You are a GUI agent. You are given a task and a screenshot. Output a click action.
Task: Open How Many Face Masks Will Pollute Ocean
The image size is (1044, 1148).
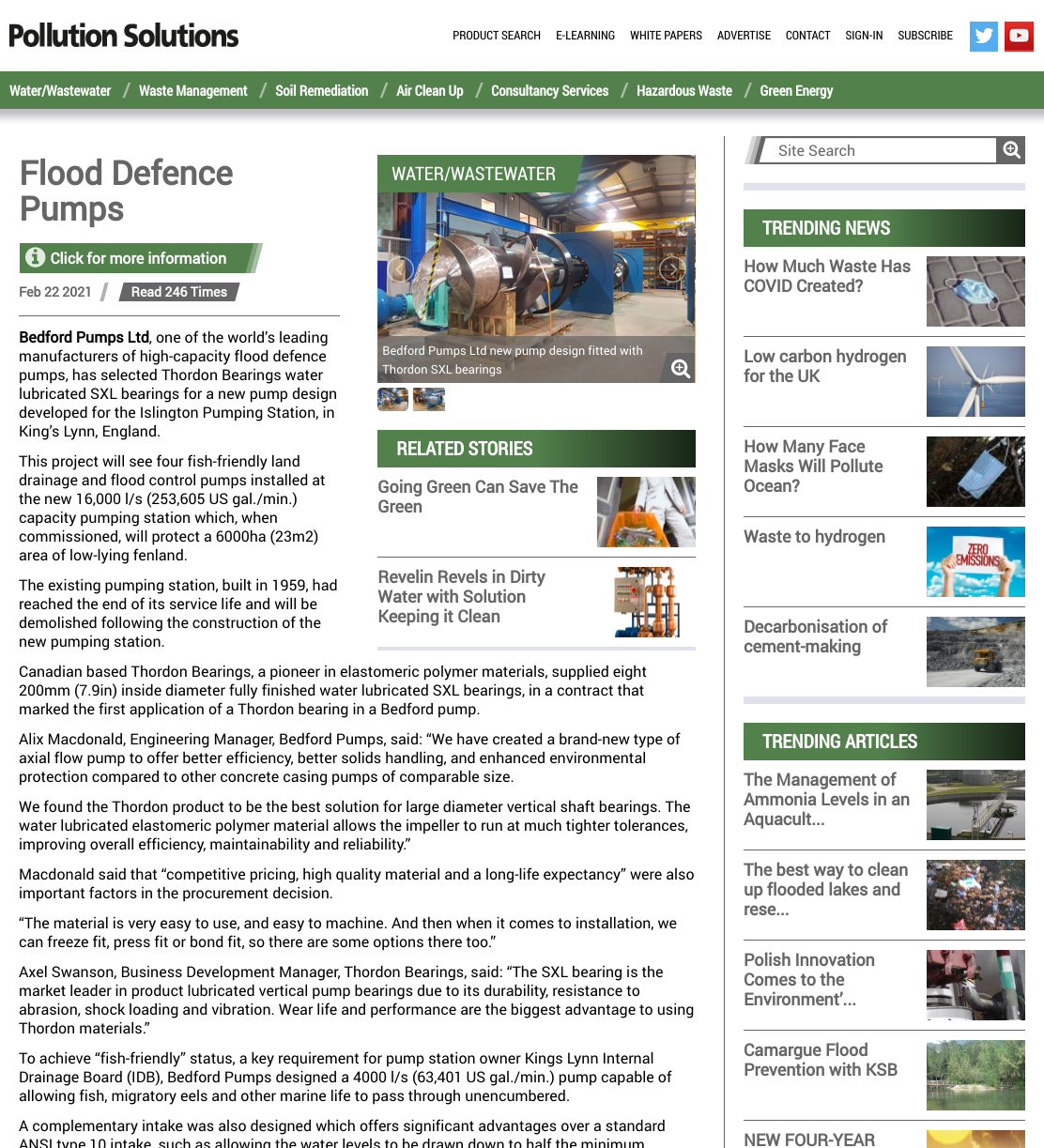(813, 467)
